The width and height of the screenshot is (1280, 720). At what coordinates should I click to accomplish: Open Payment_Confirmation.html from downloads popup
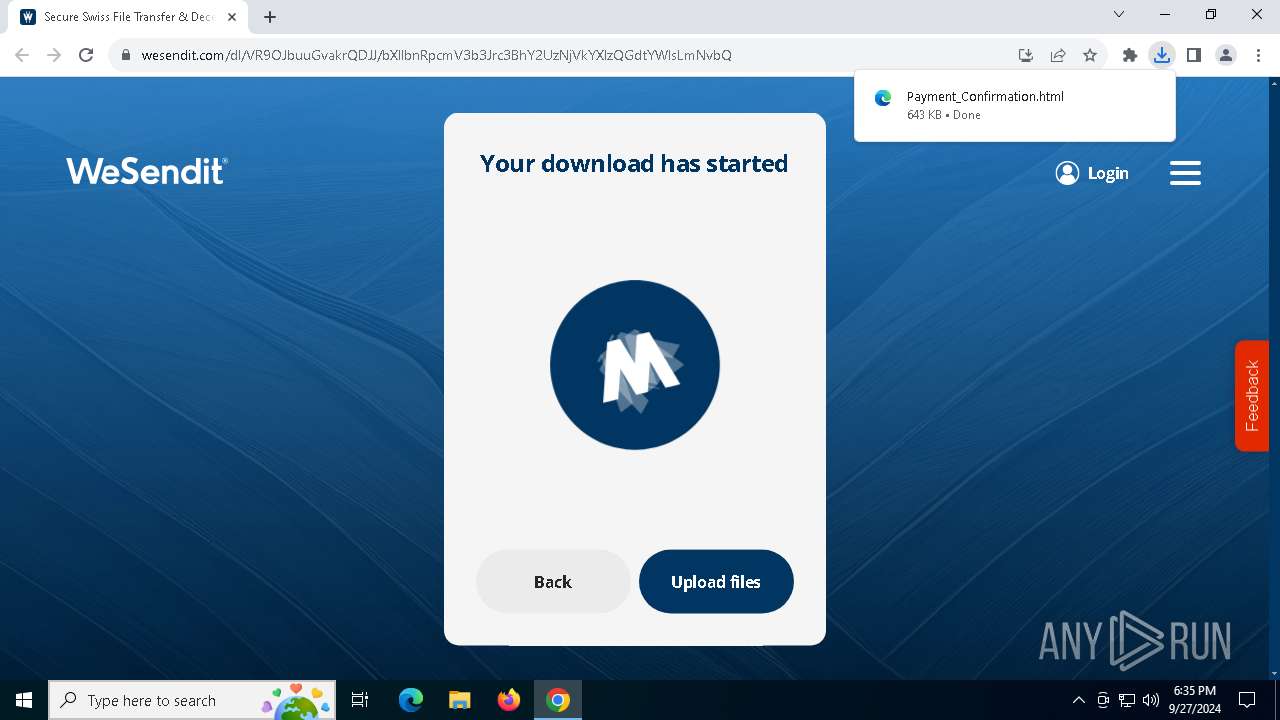click(x=985, y=96)
